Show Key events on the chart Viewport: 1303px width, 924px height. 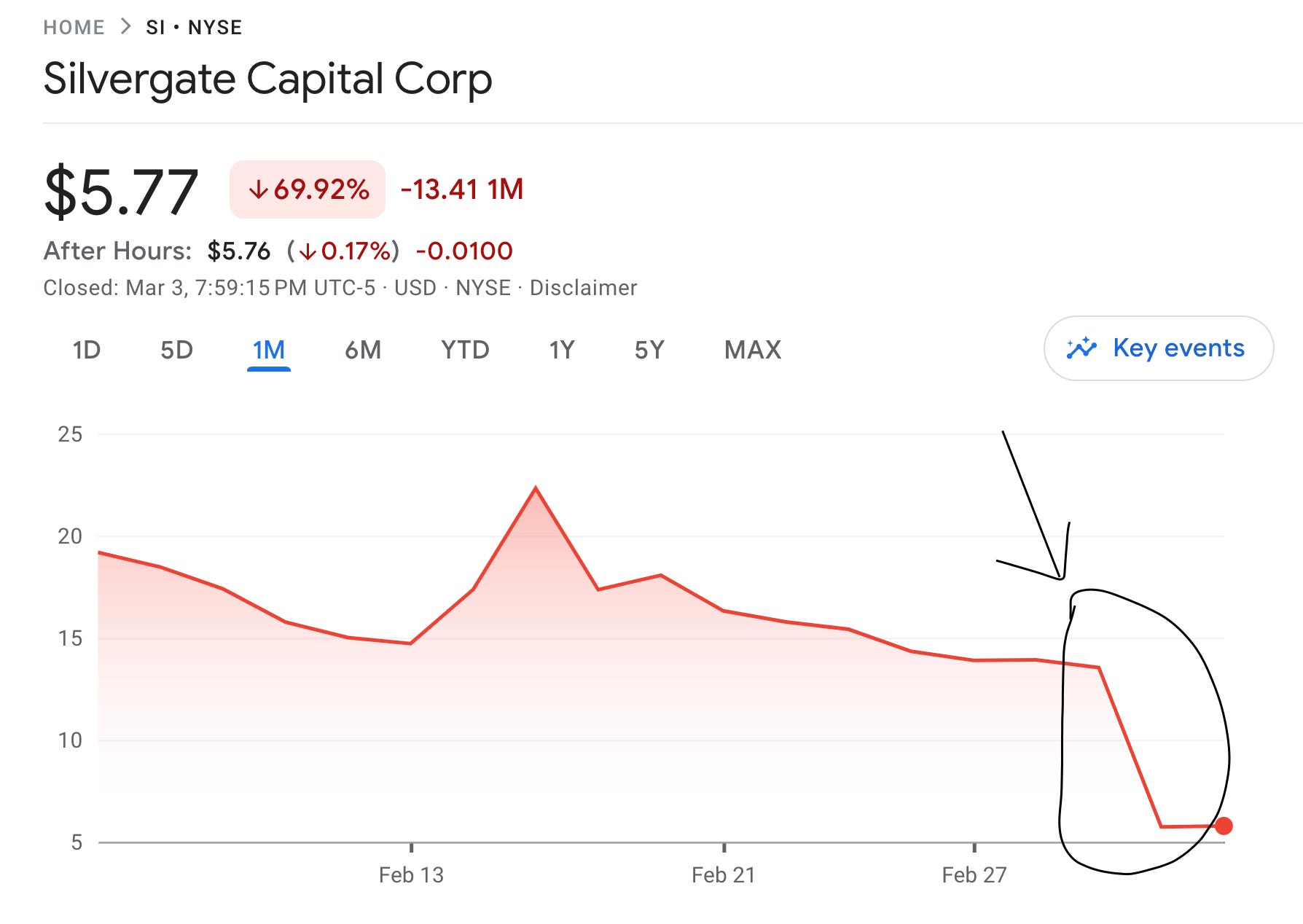click(1159, 348)
